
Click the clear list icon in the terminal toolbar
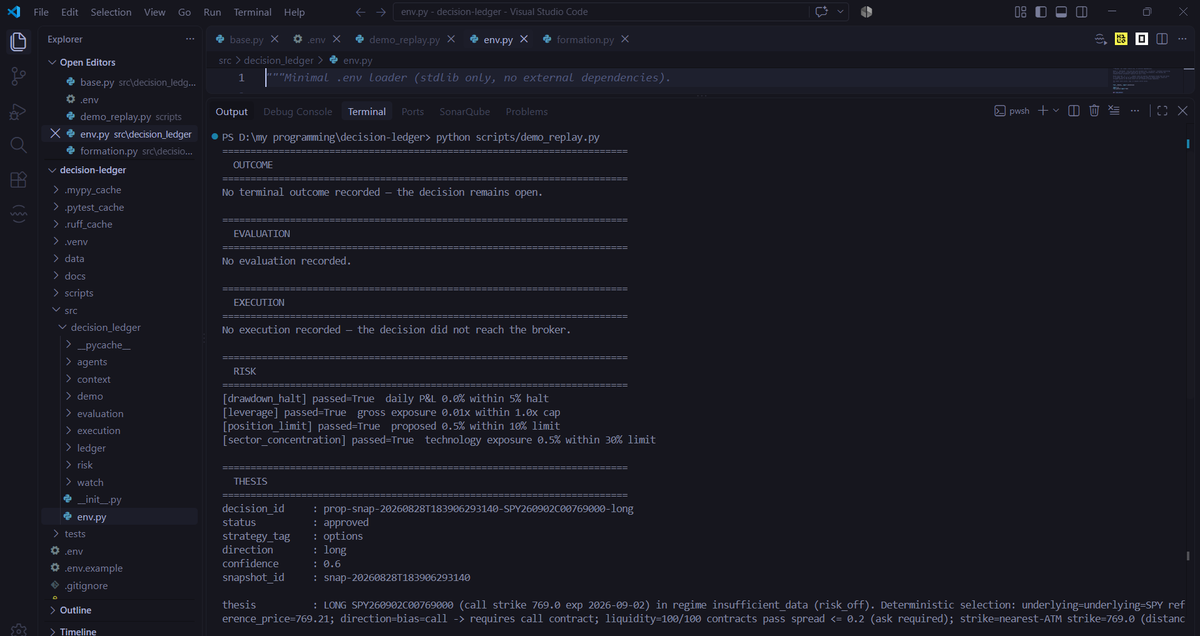click(x=1114, y=111)
